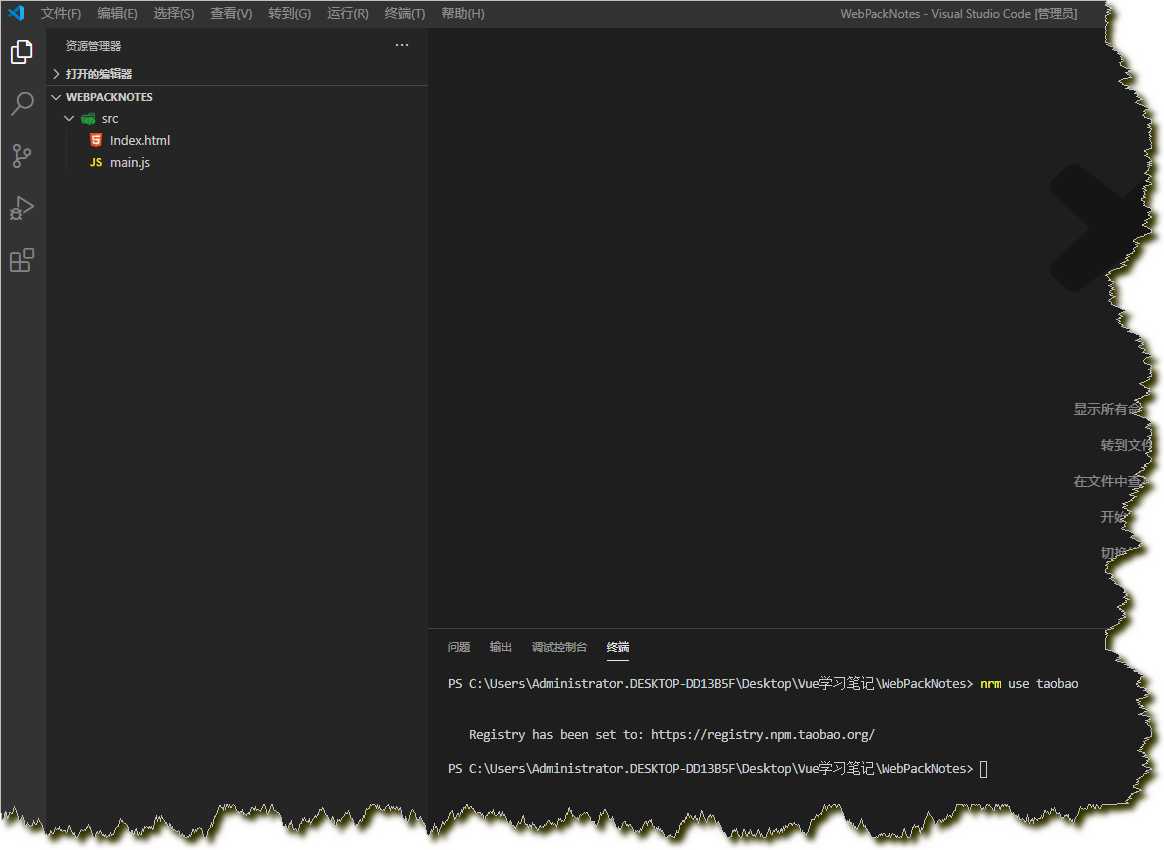Select the 终端 panel tab
Viewport: 1164px width, 850px height.
tap(618, 647)
